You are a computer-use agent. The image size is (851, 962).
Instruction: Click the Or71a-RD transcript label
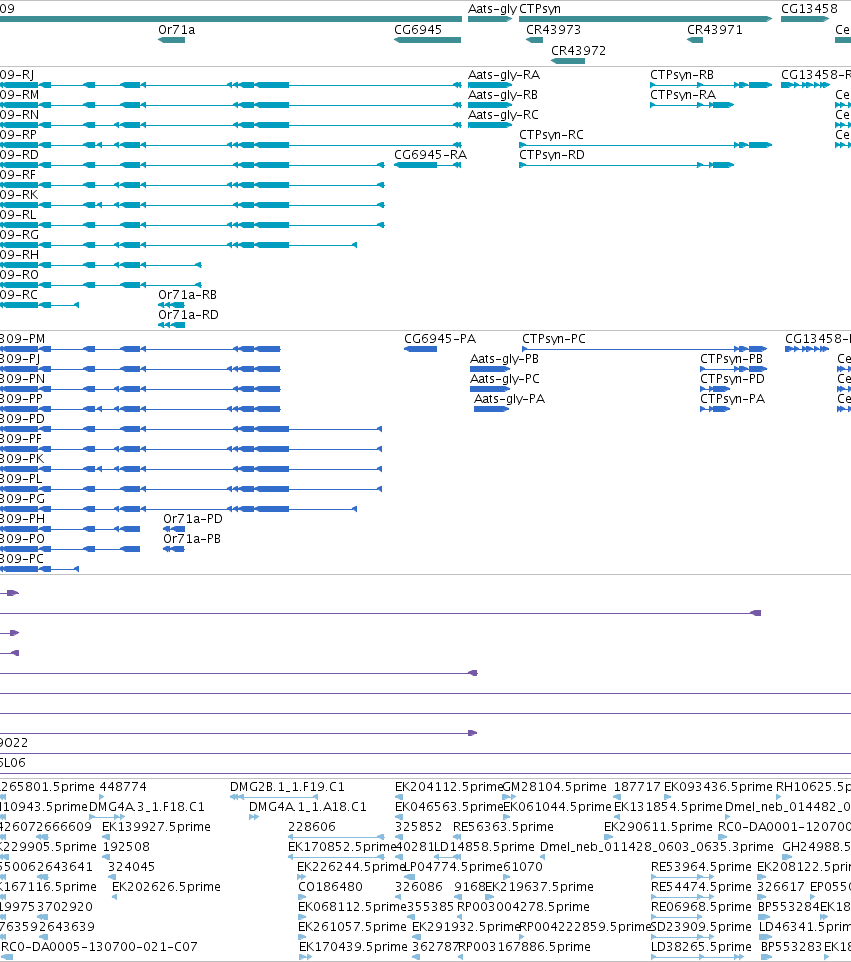point(188,315)
